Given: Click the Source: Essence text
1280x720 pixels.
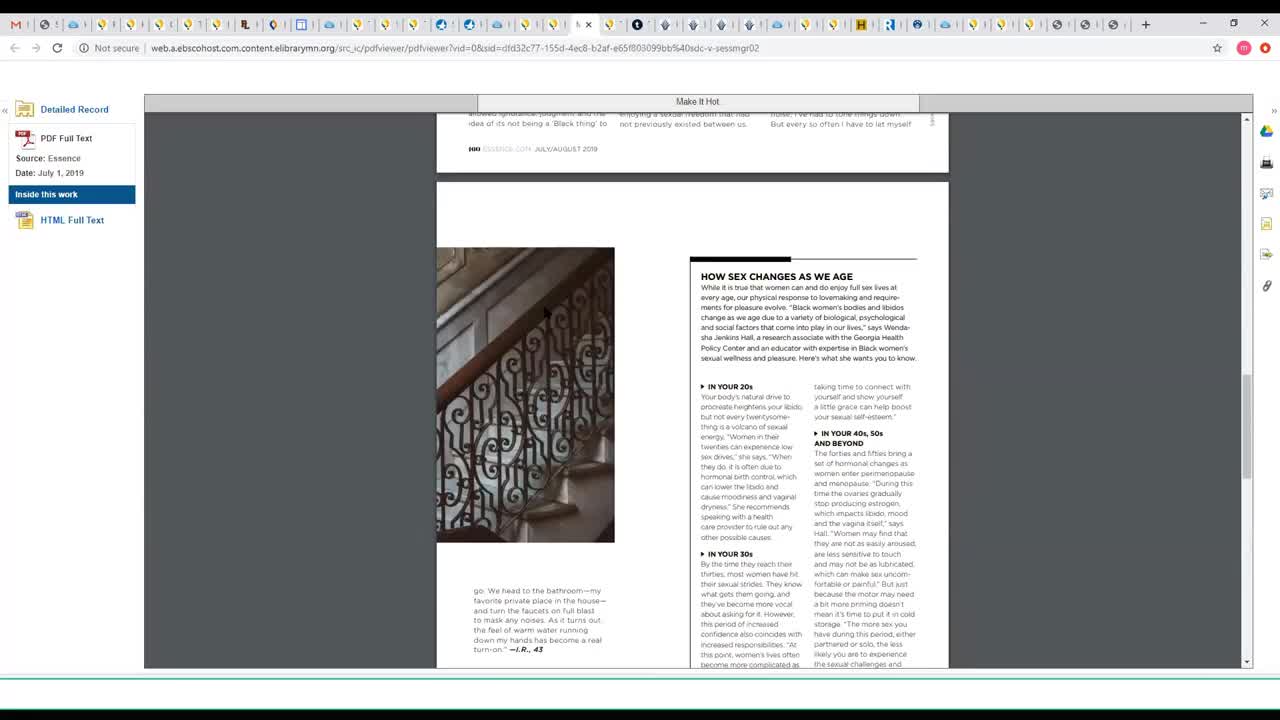Looking at the screenshot, I should [x=48, y=158].
